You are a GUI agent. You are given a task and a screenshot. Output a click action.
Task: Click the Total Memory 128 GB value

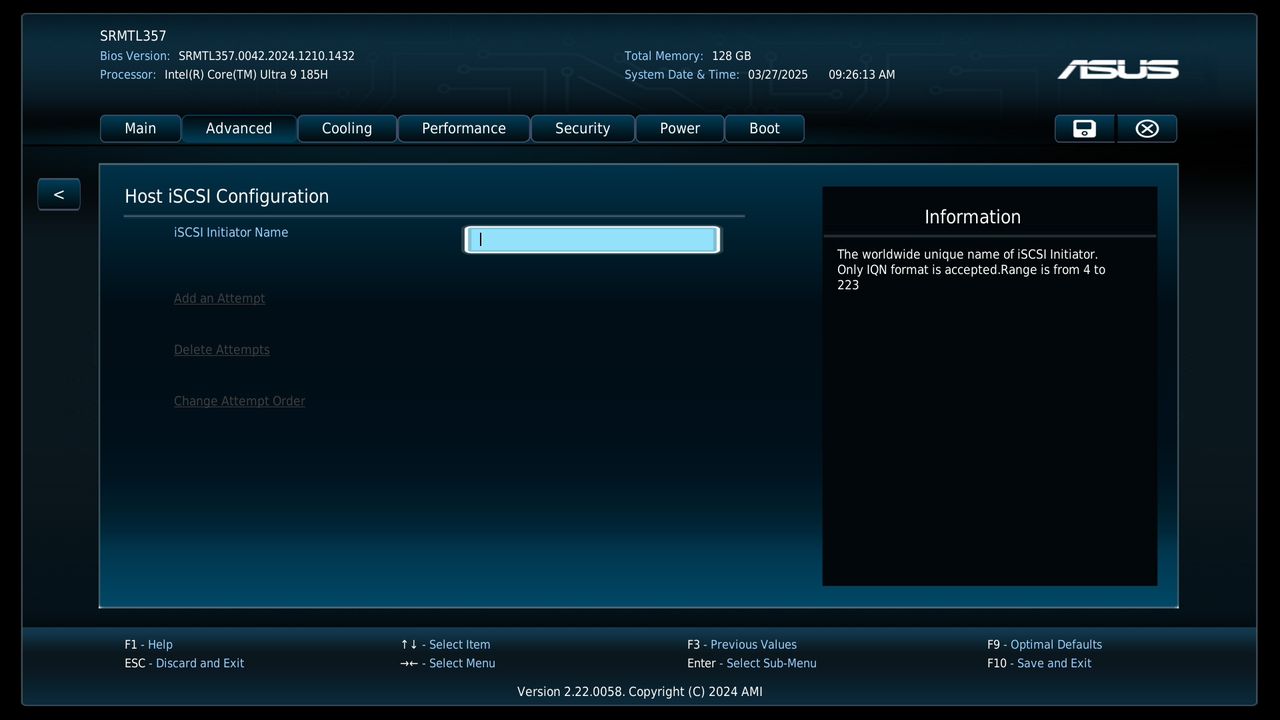(x=732, y=56)
